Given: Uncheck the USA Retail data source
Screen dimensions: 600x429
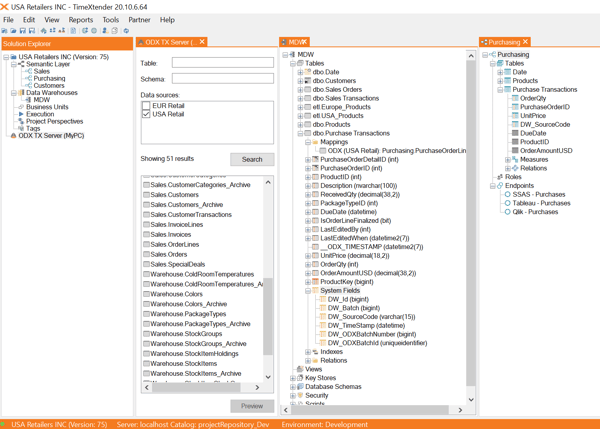Looking at the screenshot, I should 146,114.
